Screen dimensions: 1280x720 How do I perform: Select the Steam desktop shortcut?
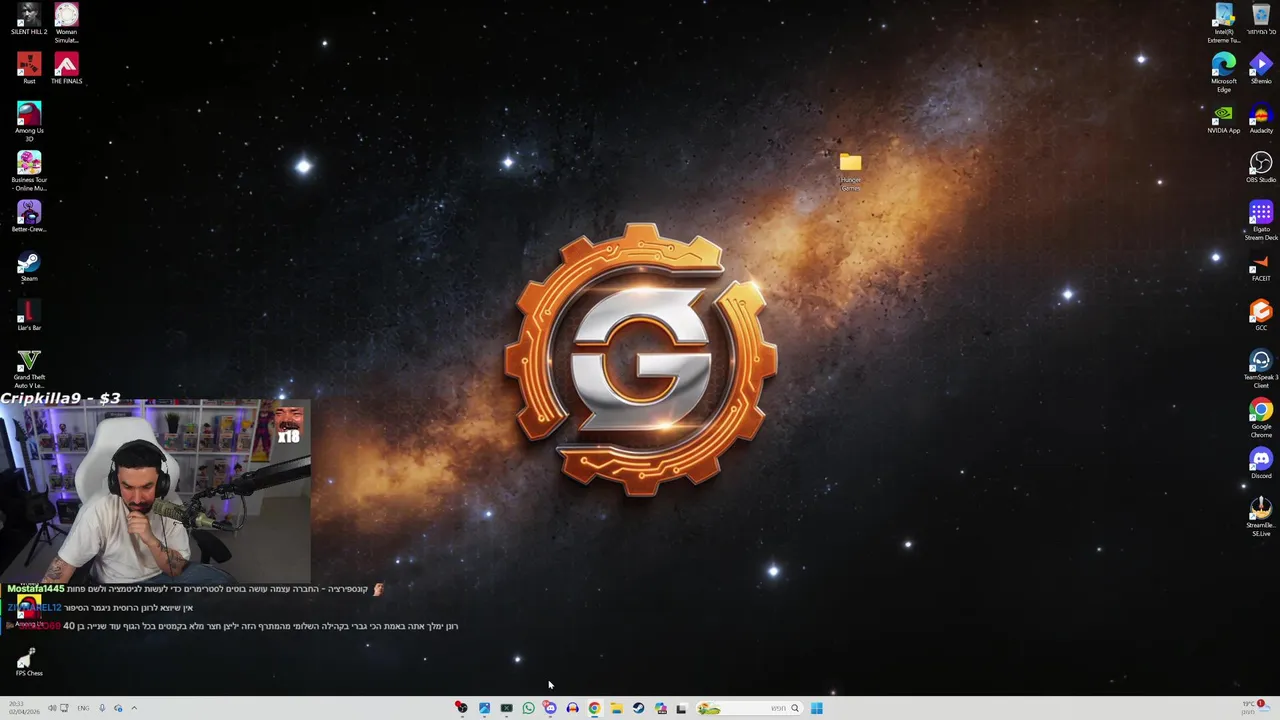pyautogui.click(x=29, y=266)
